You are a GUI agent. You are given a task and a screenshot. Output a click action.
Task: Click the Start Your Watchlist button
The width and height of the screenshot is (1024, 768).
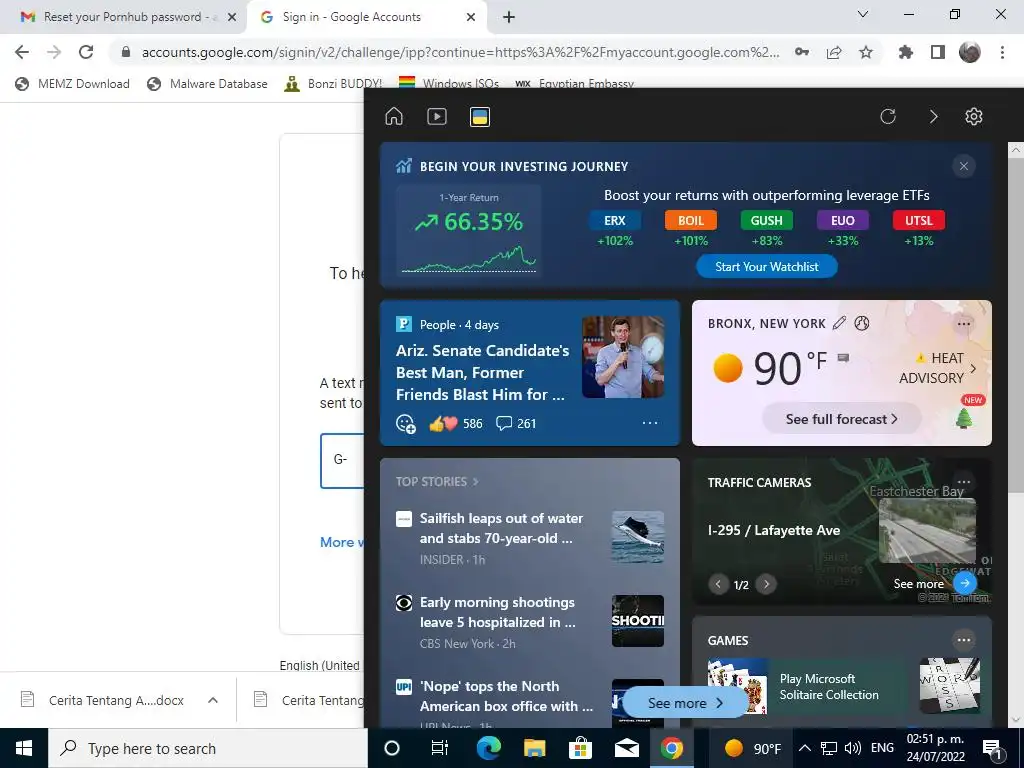click(767, 266)
